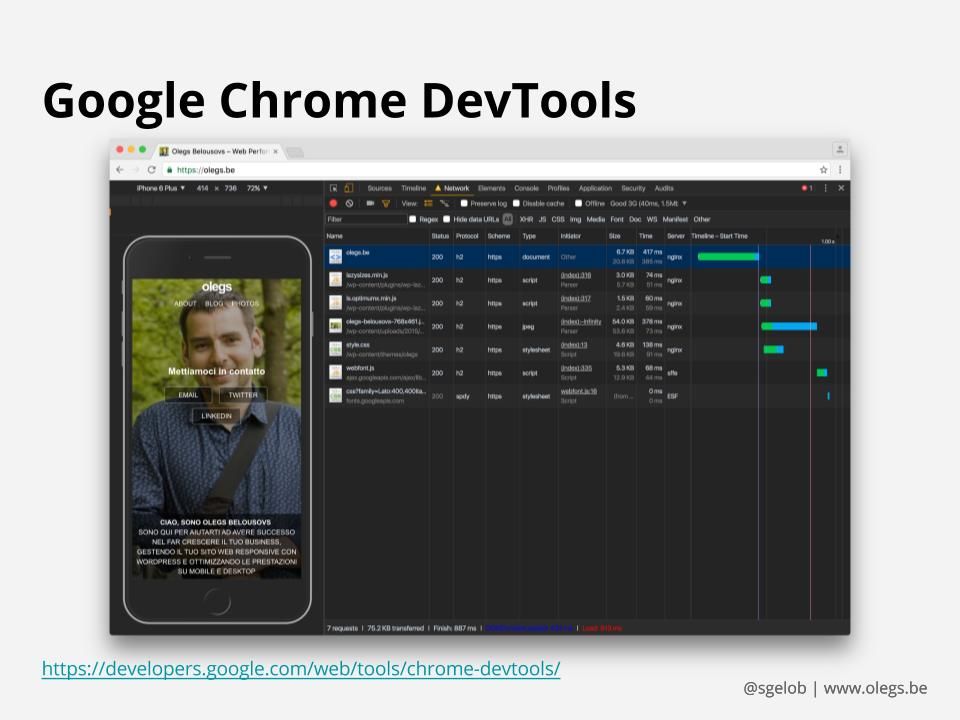Click the browser back arrow

[120, 170]
